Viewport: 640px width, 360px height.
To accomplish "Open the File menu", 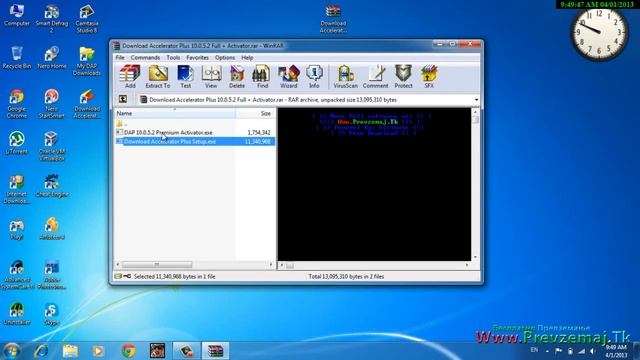I will [x=120, y=58].
